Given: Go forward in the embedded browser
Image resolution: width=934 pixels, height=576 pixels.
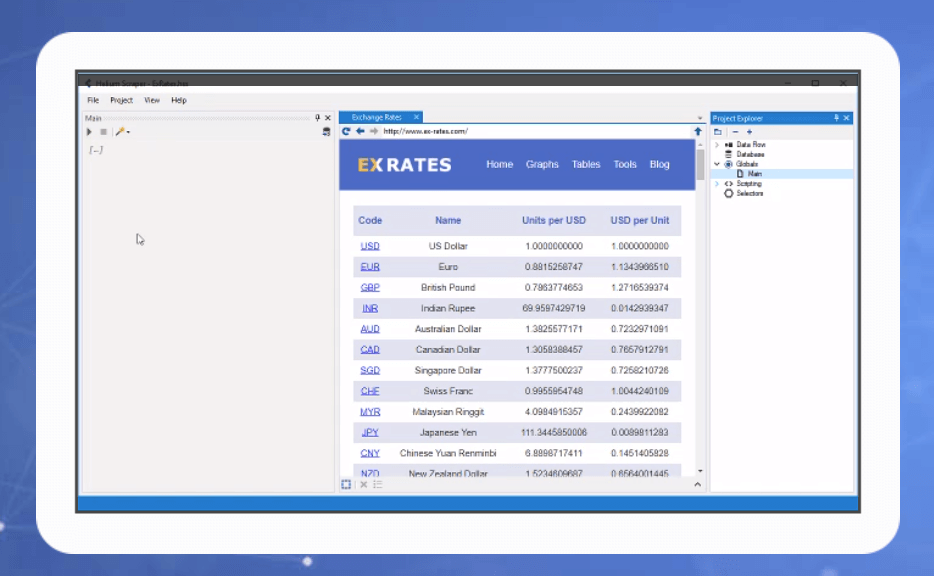Looking at the screenshot, I should tap(373, 131).
